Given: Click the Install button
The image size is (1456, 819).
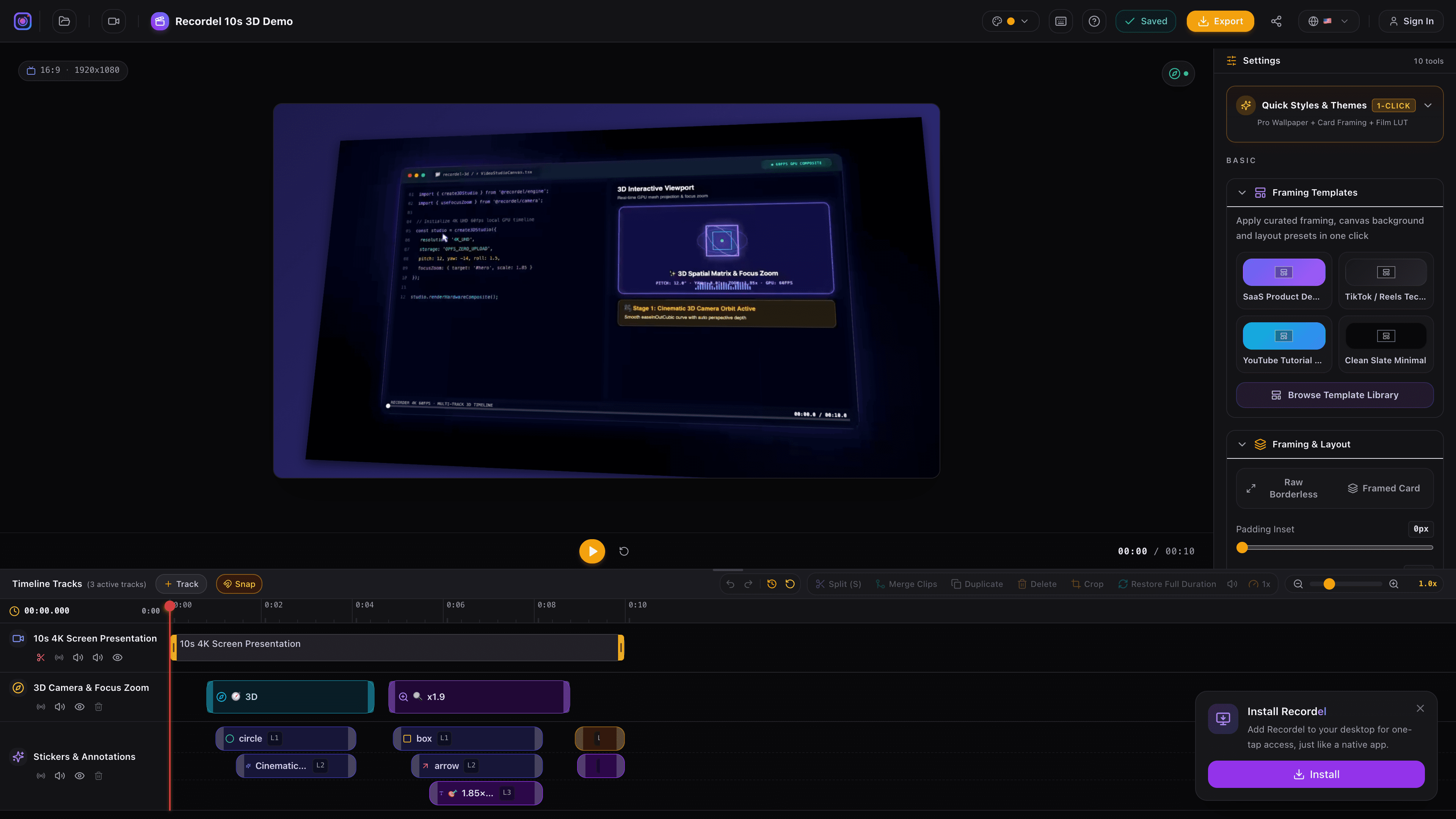Looking at the screenshot, I should coord(1316,774).
